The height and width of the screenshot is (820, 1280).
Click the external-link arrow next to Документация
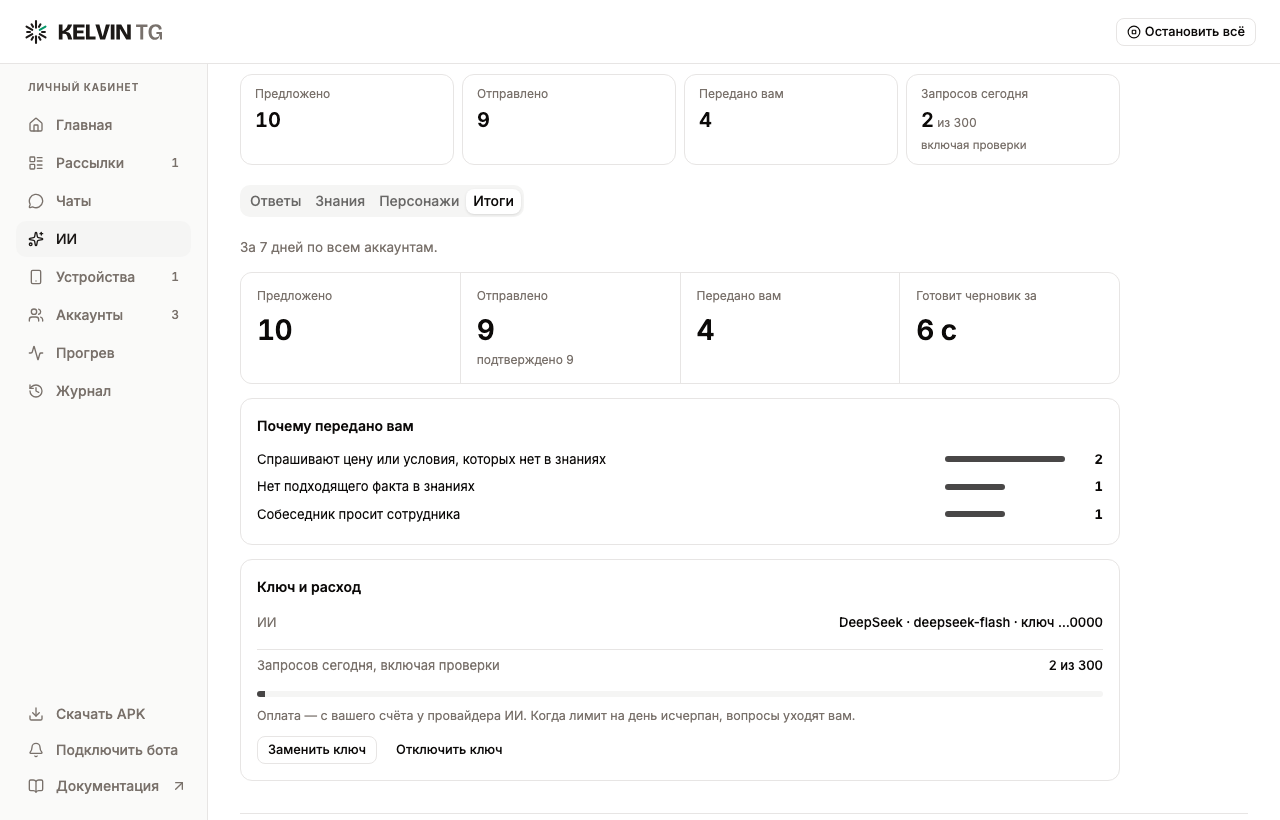[179, 786]
